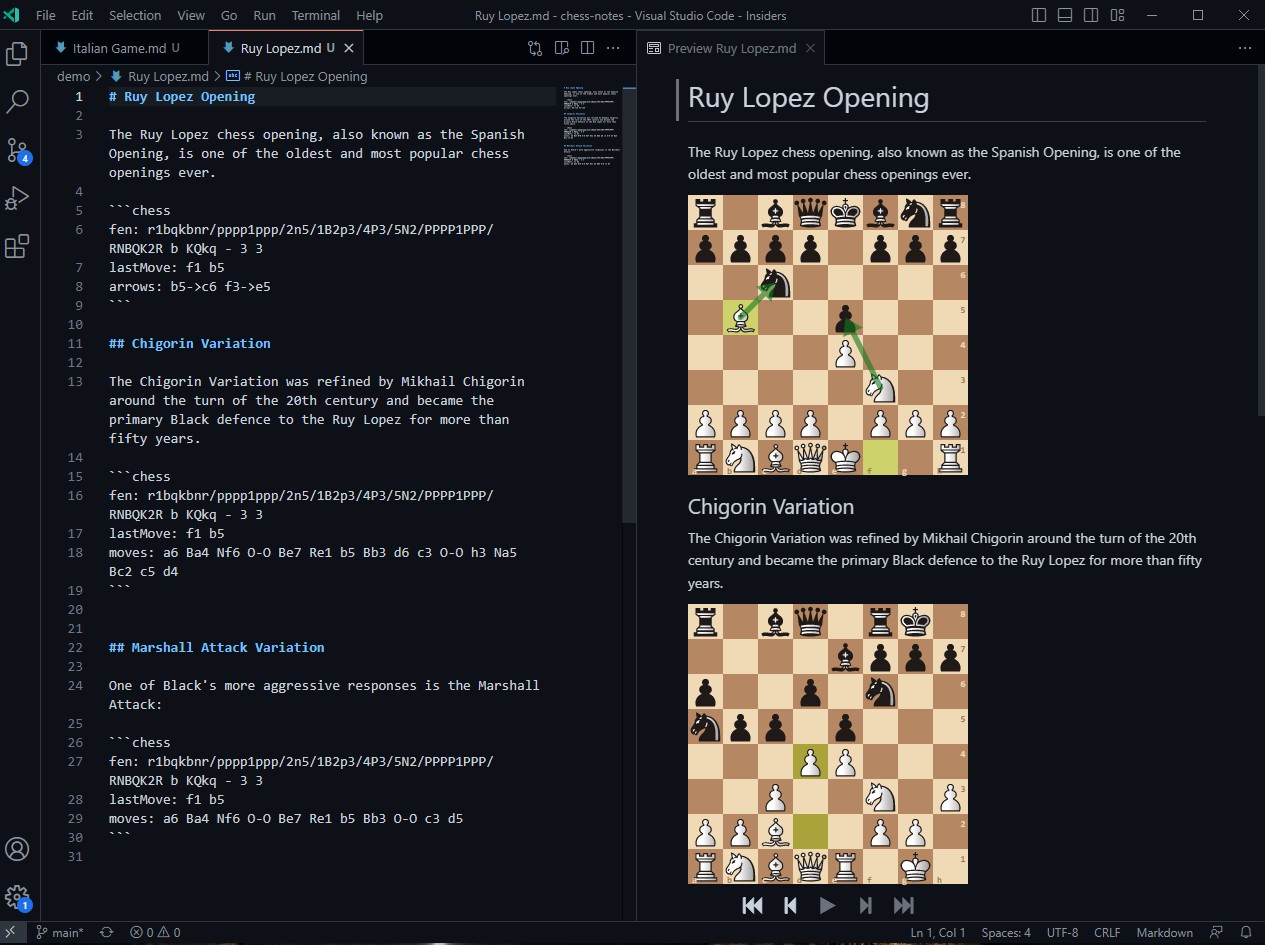Image resolution: width=1265 pixels, height=945 pixels.
Task: Toggle Secondary Side Bar layout icon
Action: point(1091,15)
